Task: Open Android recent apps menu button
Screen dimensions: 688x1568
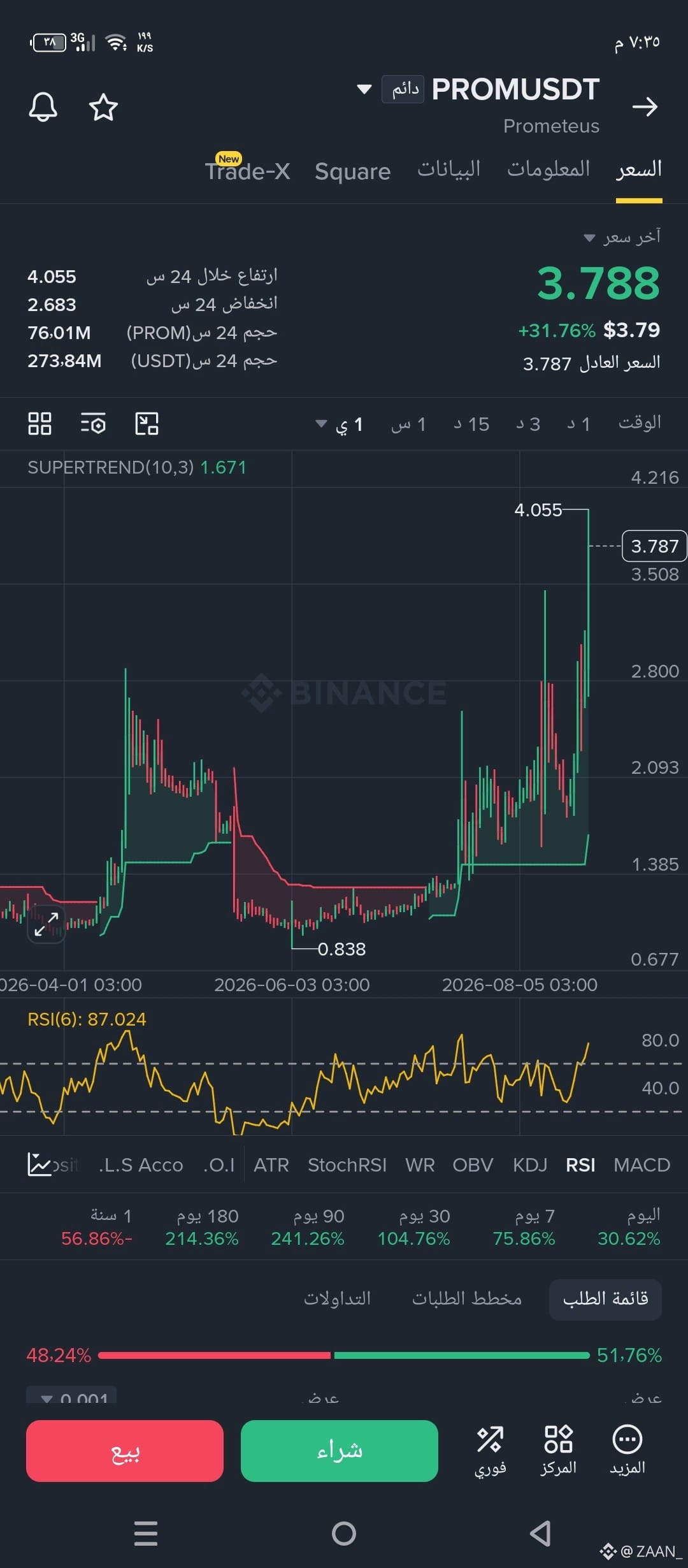Action: pos(146,1534)
